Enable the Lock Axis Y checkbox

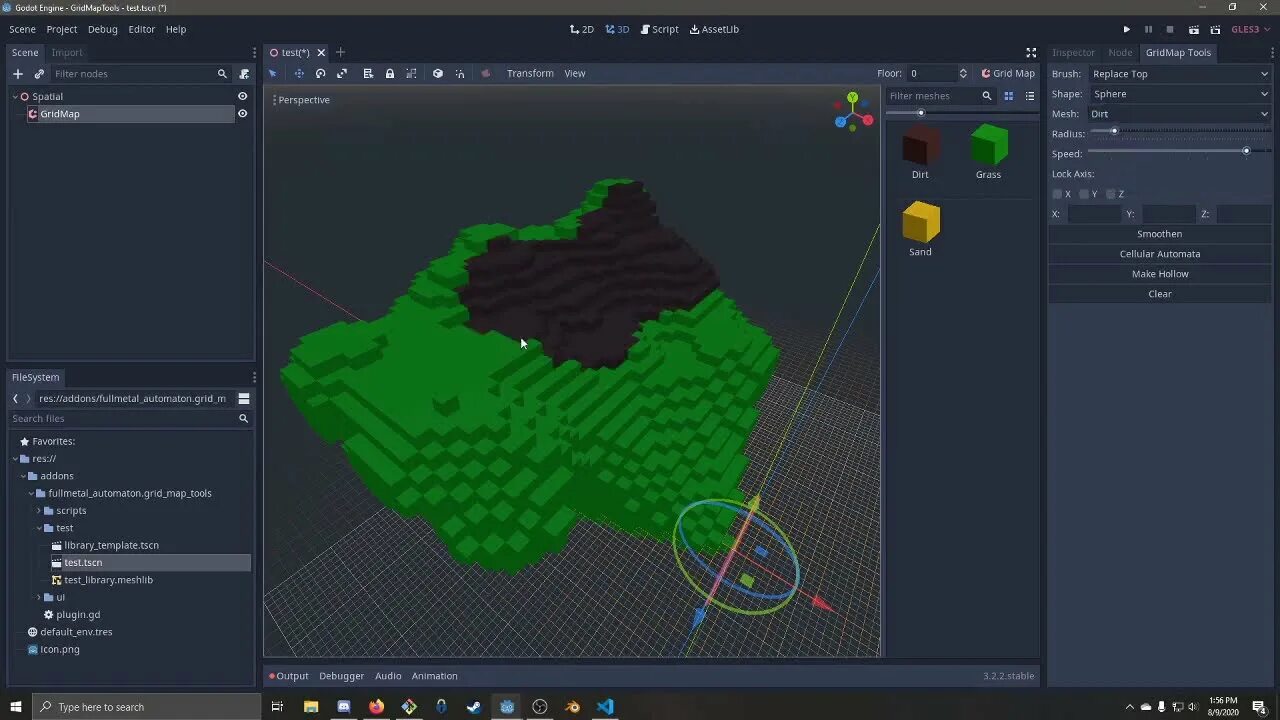[x=1084, y=194]
